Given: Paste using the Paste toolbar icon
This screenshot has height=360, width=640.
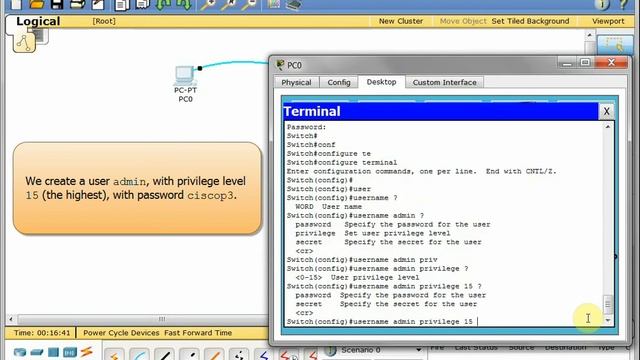Looking at the screenshot, I should (x=142, y=4).
